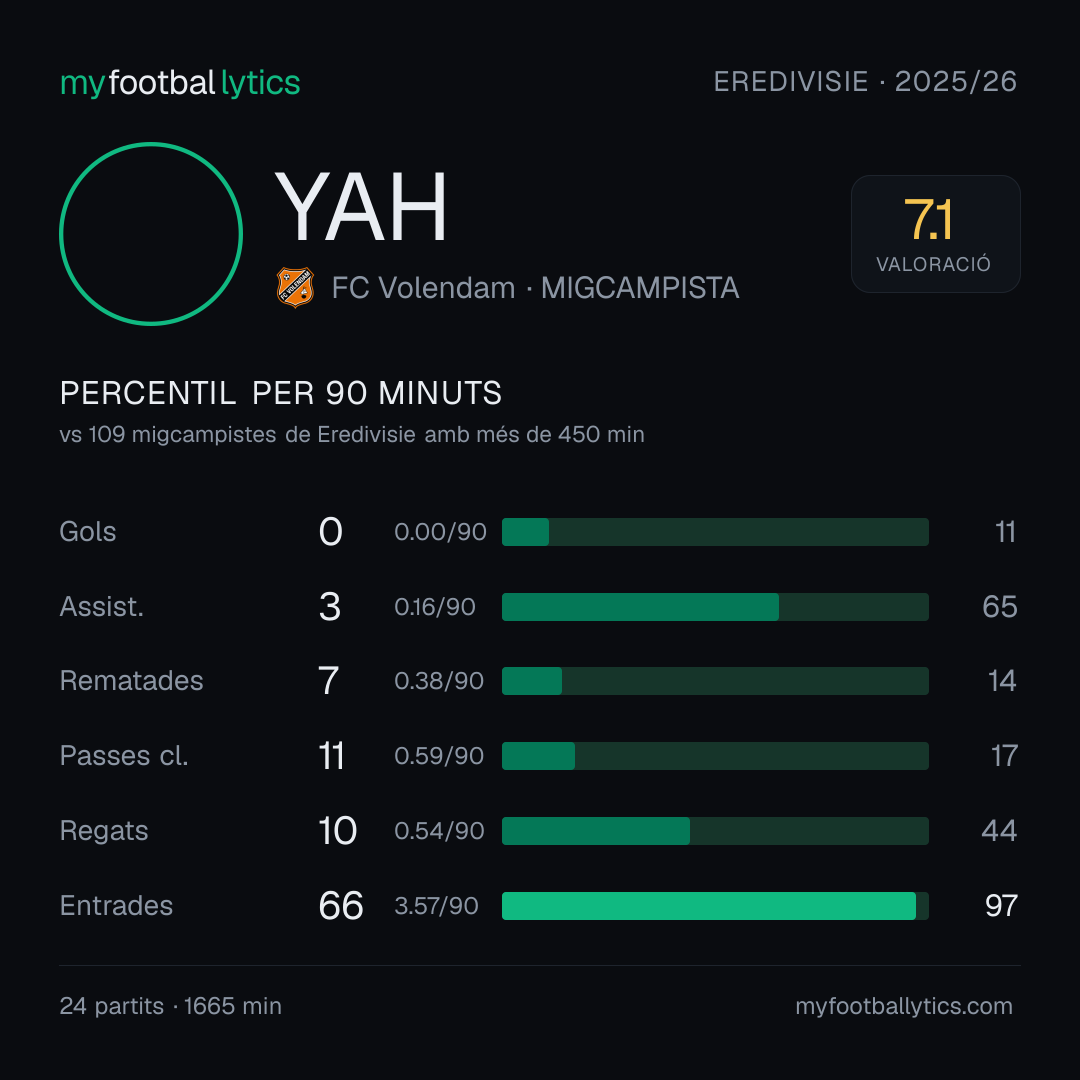This screenshot has height=1080, width=1080.
Task: Click the Gols percentile bar
Action: tap(715, 532)
